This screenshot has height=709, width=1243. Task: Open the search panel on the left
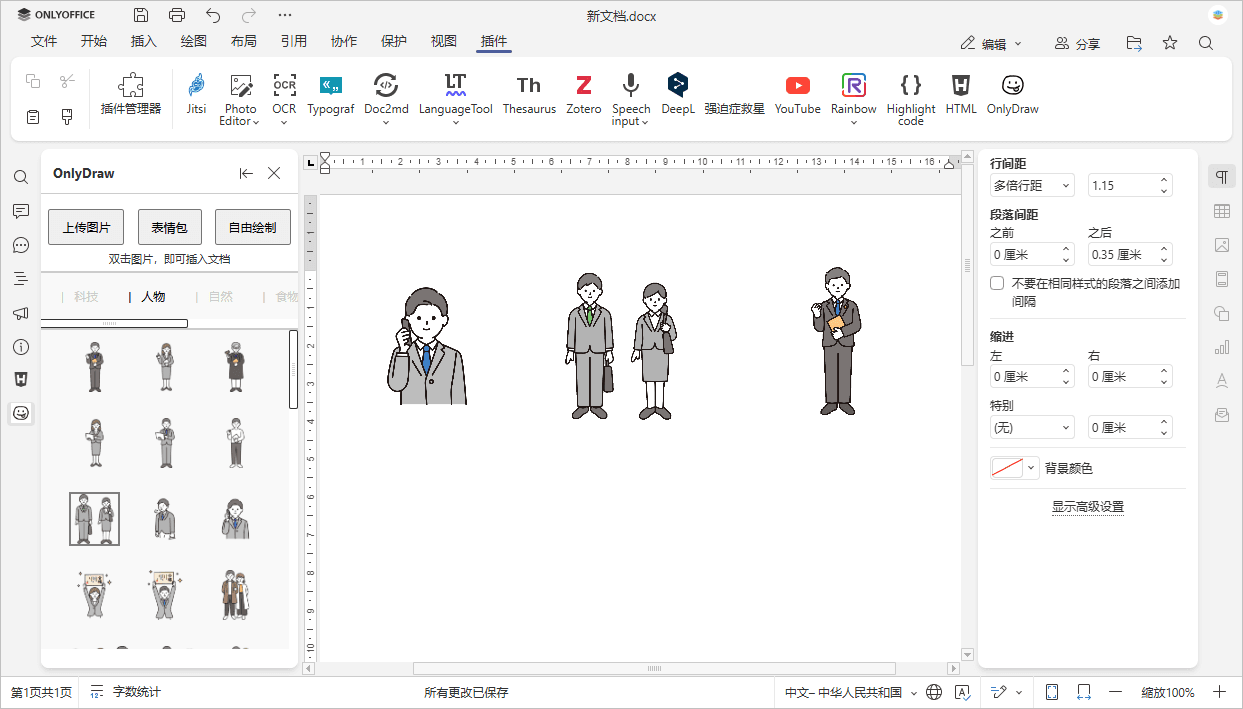point(21,177)
